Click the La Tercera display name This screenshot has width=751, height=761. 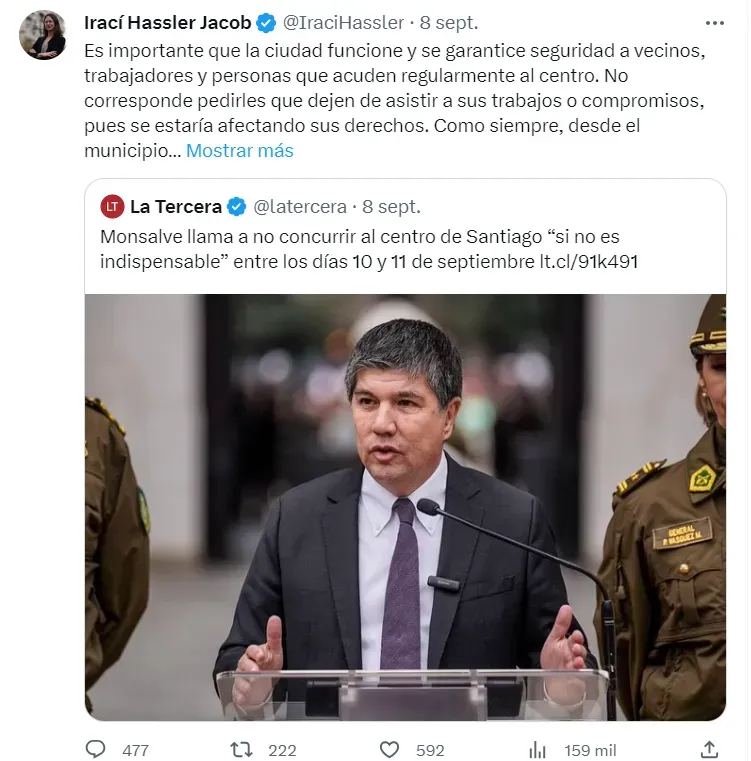176,207
